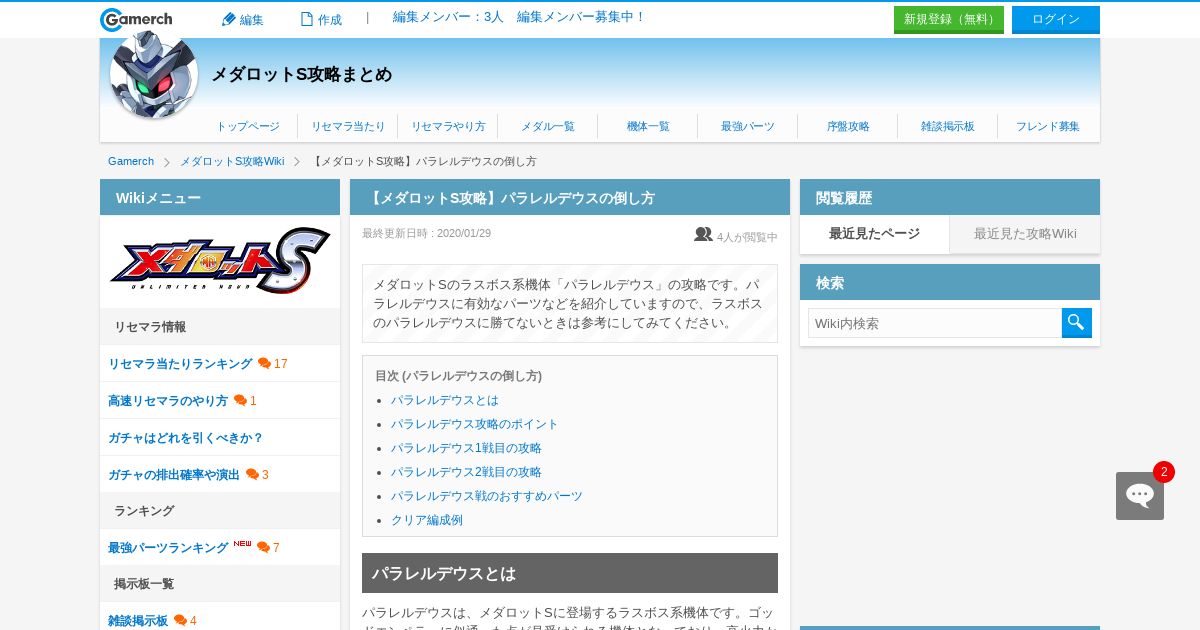Click the メダロットS攻略まとめ title
Screen dimensions: 1200x630
[301, 75]
